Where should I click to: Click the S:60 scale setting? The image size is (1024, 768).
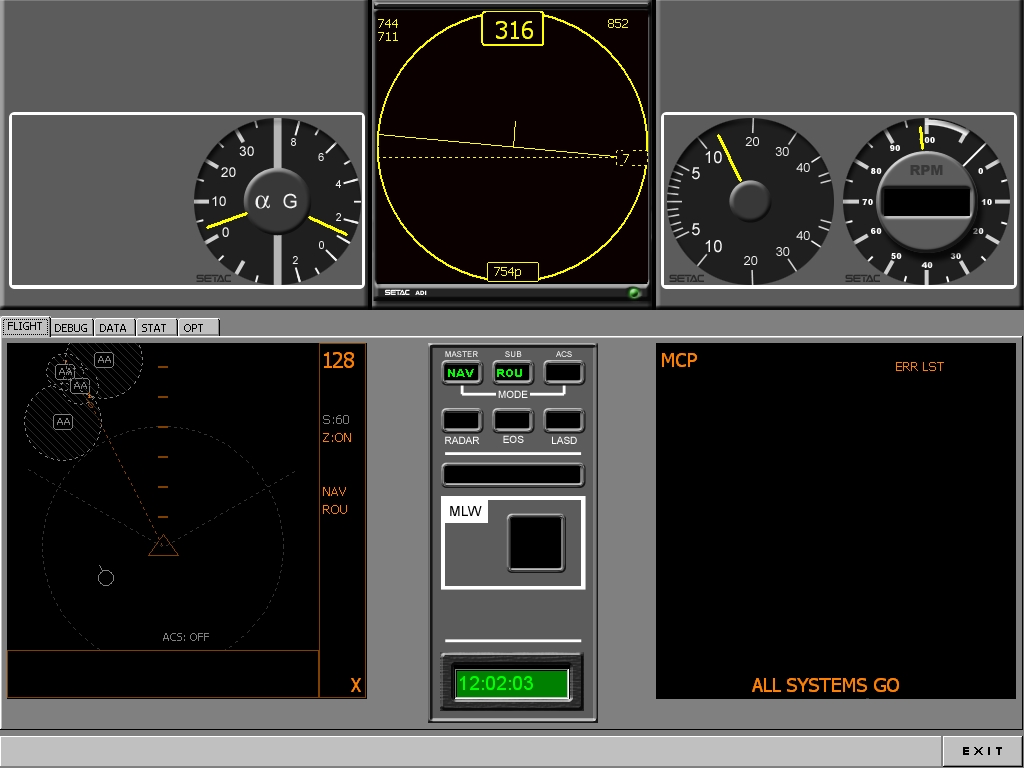[x=336, y=419]
